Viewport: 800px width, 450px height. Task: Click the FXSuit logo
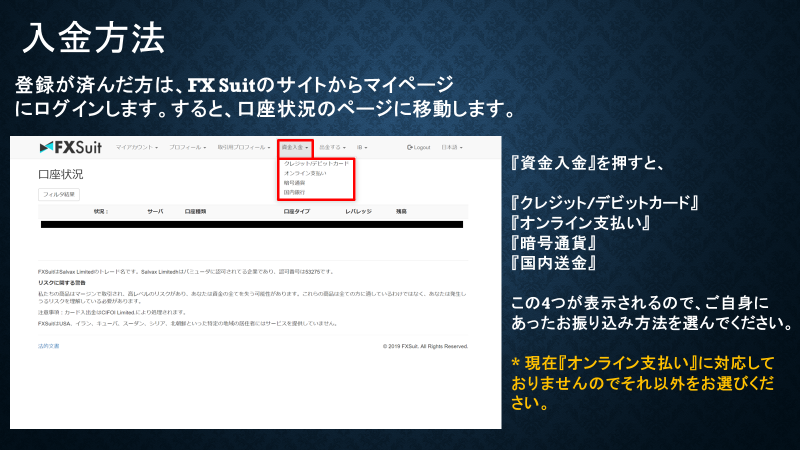tap(70, 147)
